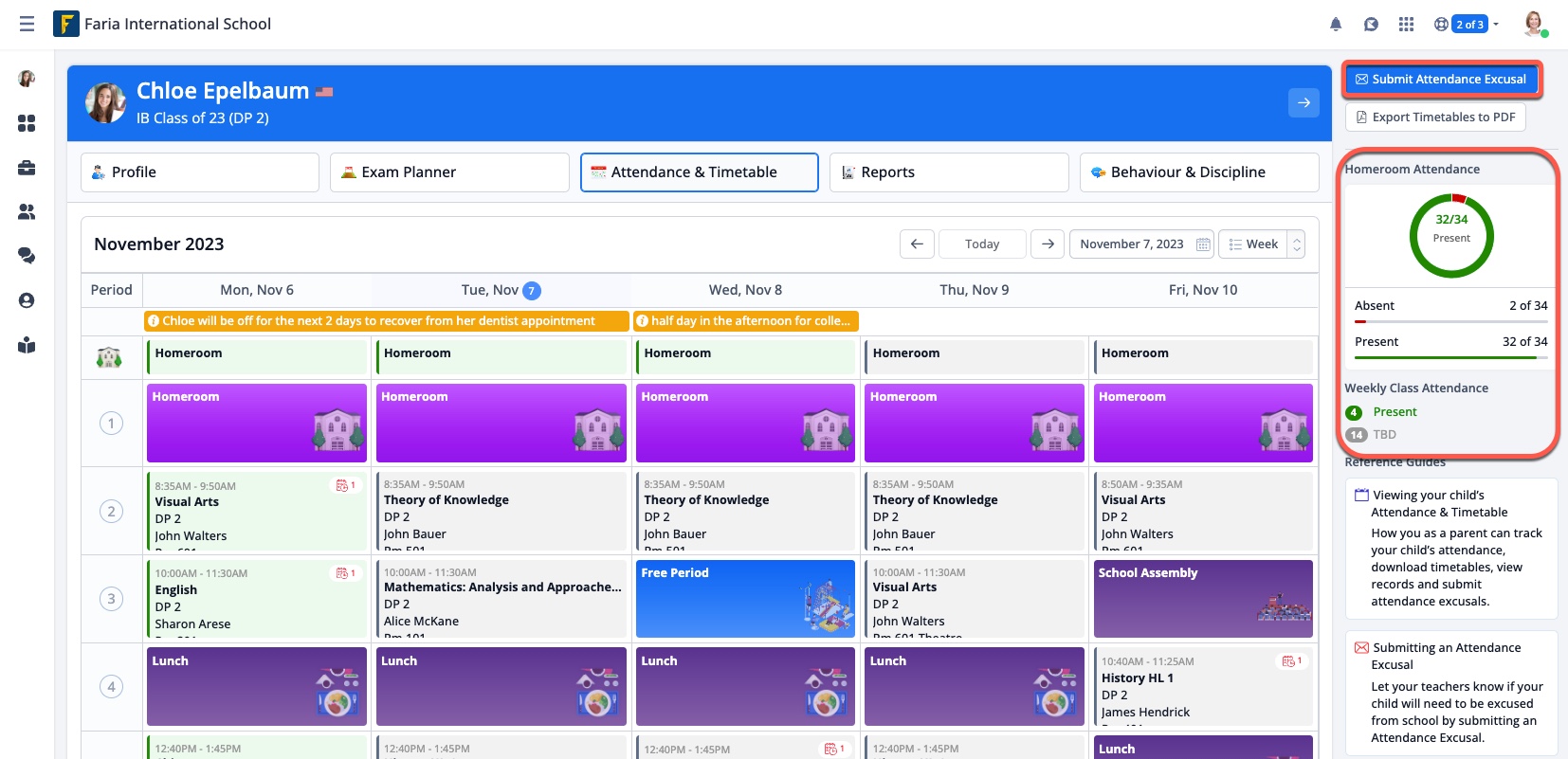Click the notifications bell icon

[x=1336, y=25]
